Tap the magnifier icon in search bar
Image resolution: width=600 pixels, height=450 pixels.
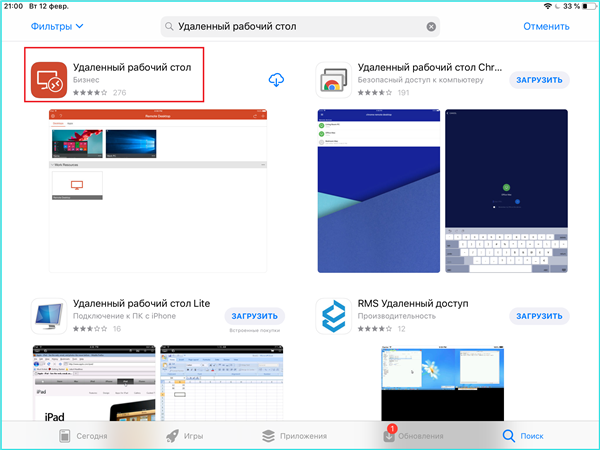[169, 26]
